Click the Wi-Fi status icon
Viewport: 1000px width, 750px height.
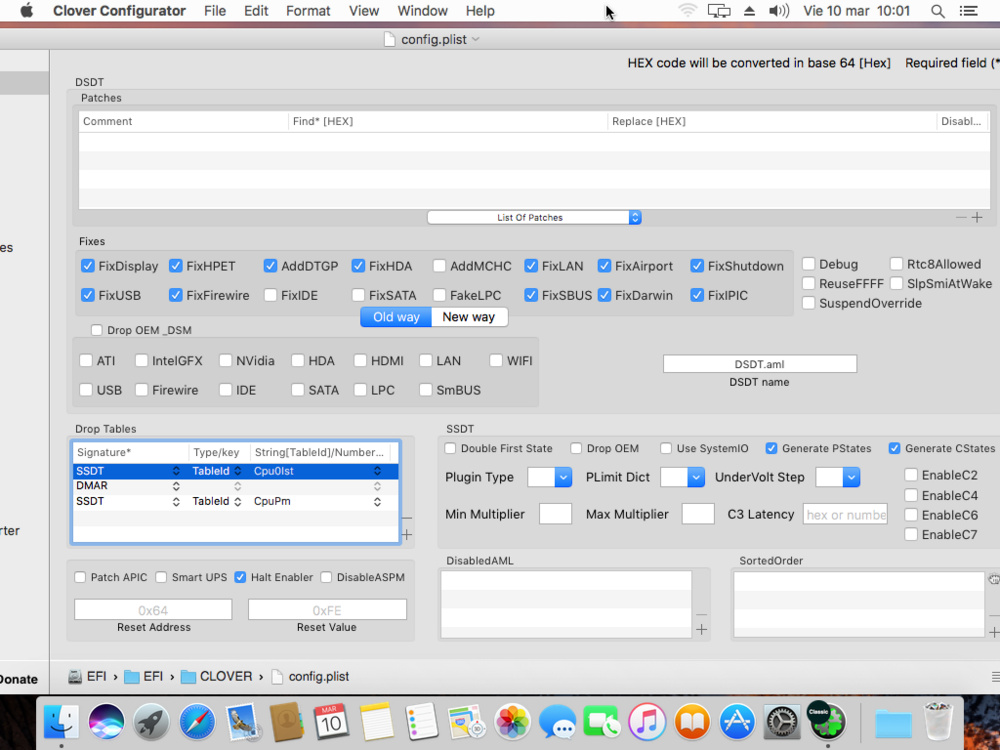point(688,11)
